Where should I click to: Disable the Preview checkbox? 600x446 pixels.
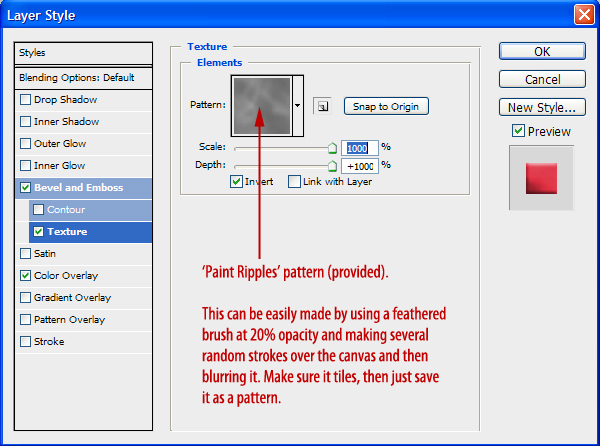(x=518, y=131)
